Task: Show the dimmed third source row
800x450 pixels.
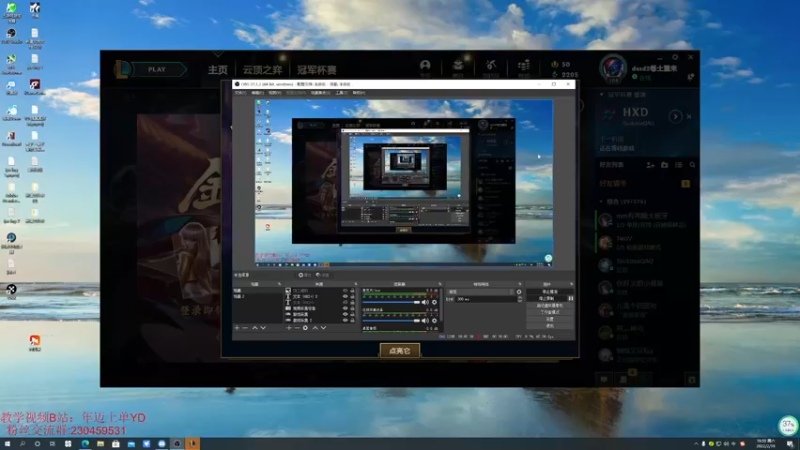Action: point(345,303)
